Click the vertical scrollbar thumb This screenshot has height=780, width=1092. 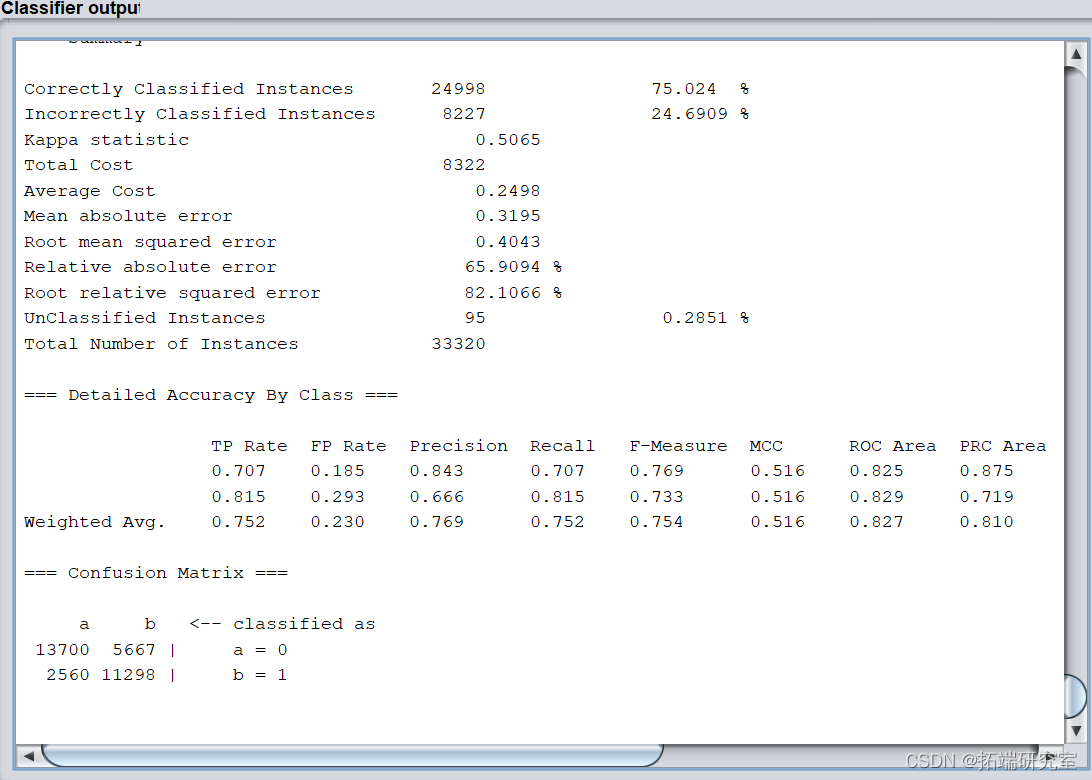coord(1075,695)
